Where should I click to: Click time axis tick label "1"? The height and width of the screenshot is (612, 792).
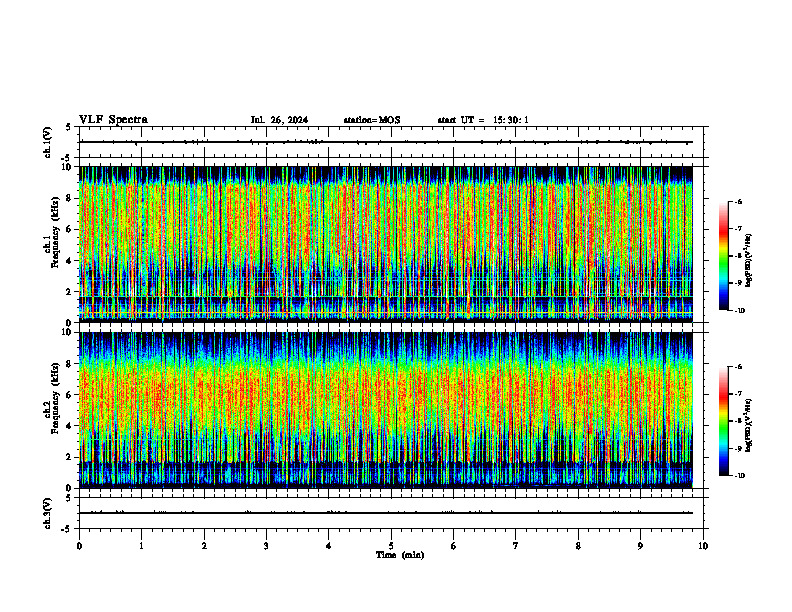click(141, 546)
